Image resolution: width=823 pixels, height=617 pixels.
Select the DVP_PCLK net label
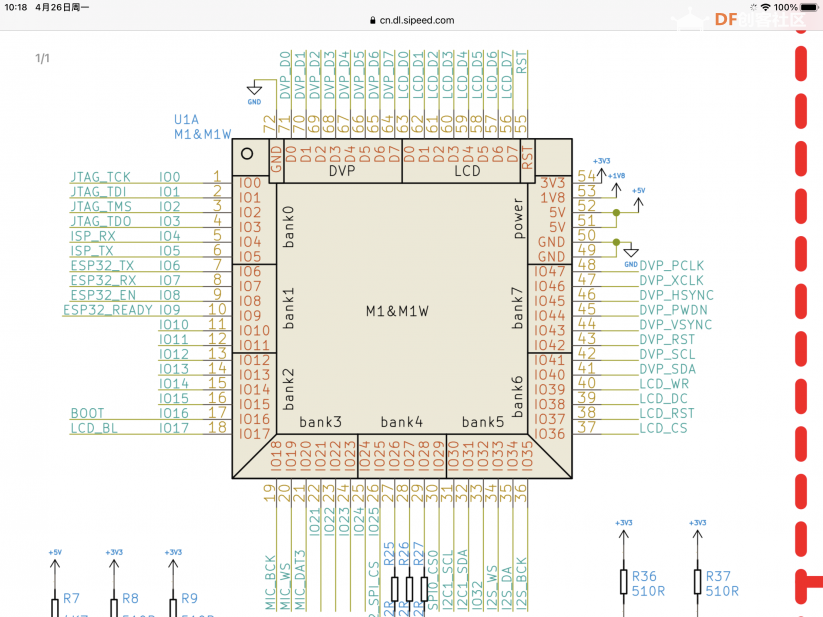pyautogui.click(x=671, y=265)
